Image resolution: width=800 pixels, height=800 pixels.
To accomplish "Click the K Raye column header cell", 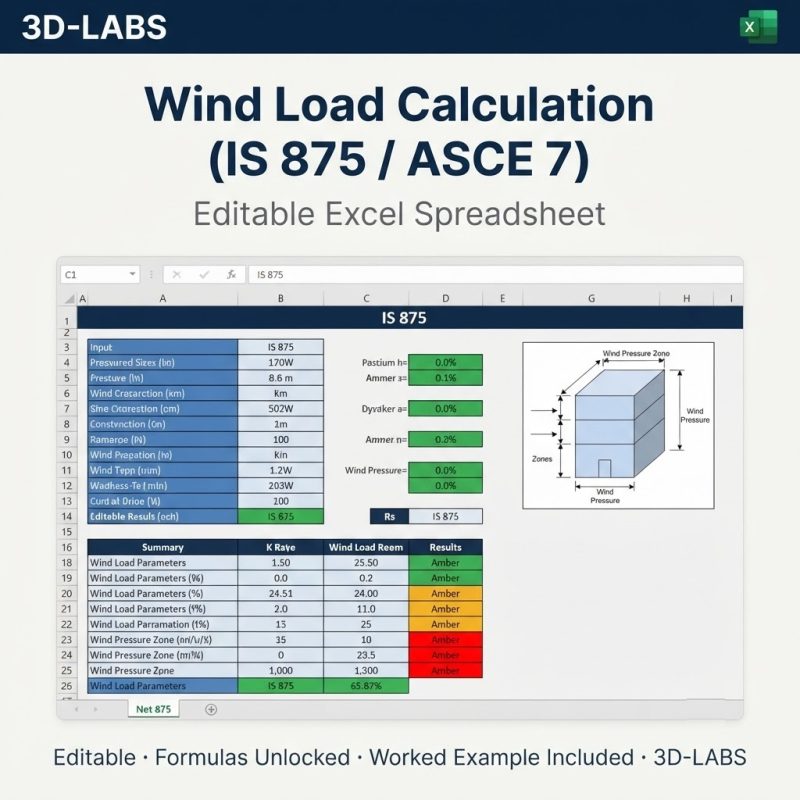I will click(x=281, y=547).
